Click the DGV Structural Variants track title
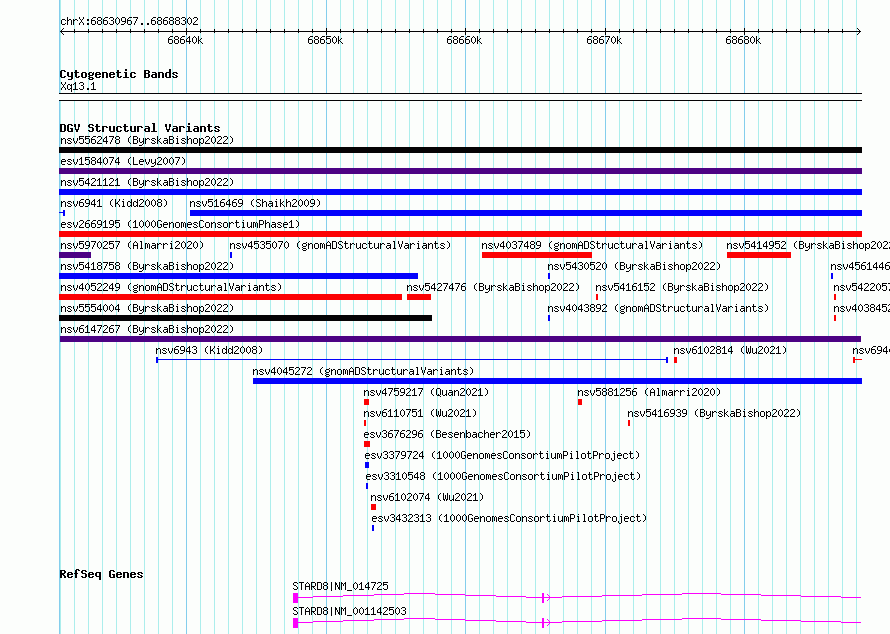The height and width of the screenshot is (634, 890). tap(140, 128)
